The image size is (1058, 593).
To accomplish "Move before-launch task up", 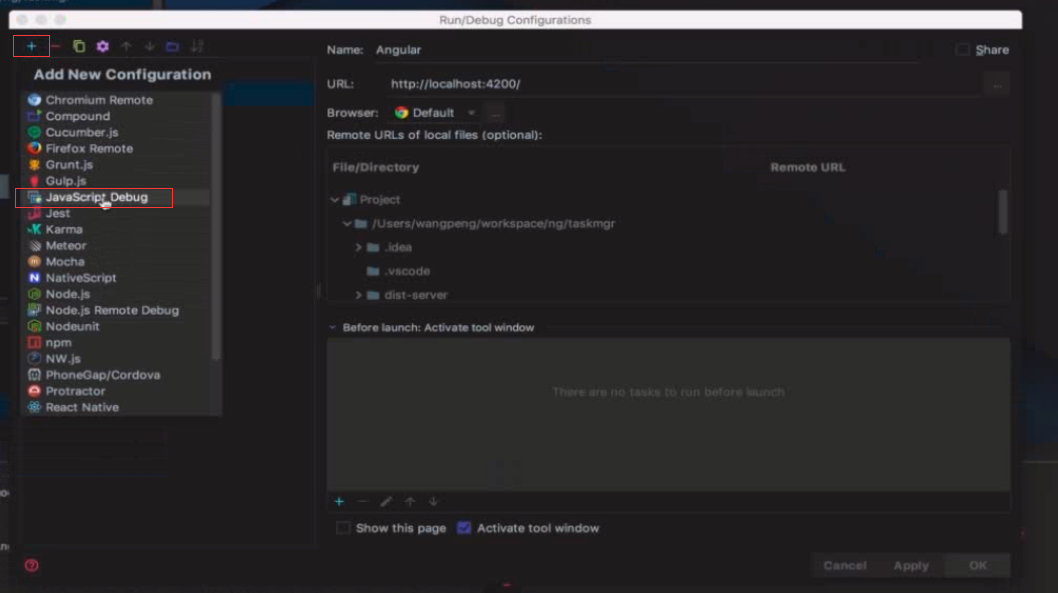I will (x=410, y=502).
